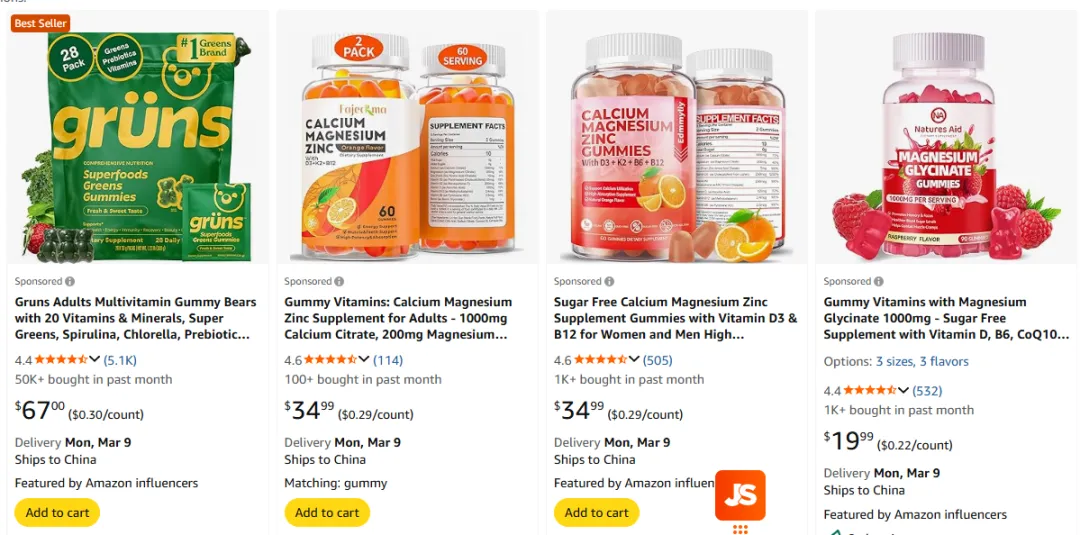Open Gruns Adults Multivitamin Gummy Bears title
Viewport: 1080px width, 535px height.
click(x=136, y=318)
